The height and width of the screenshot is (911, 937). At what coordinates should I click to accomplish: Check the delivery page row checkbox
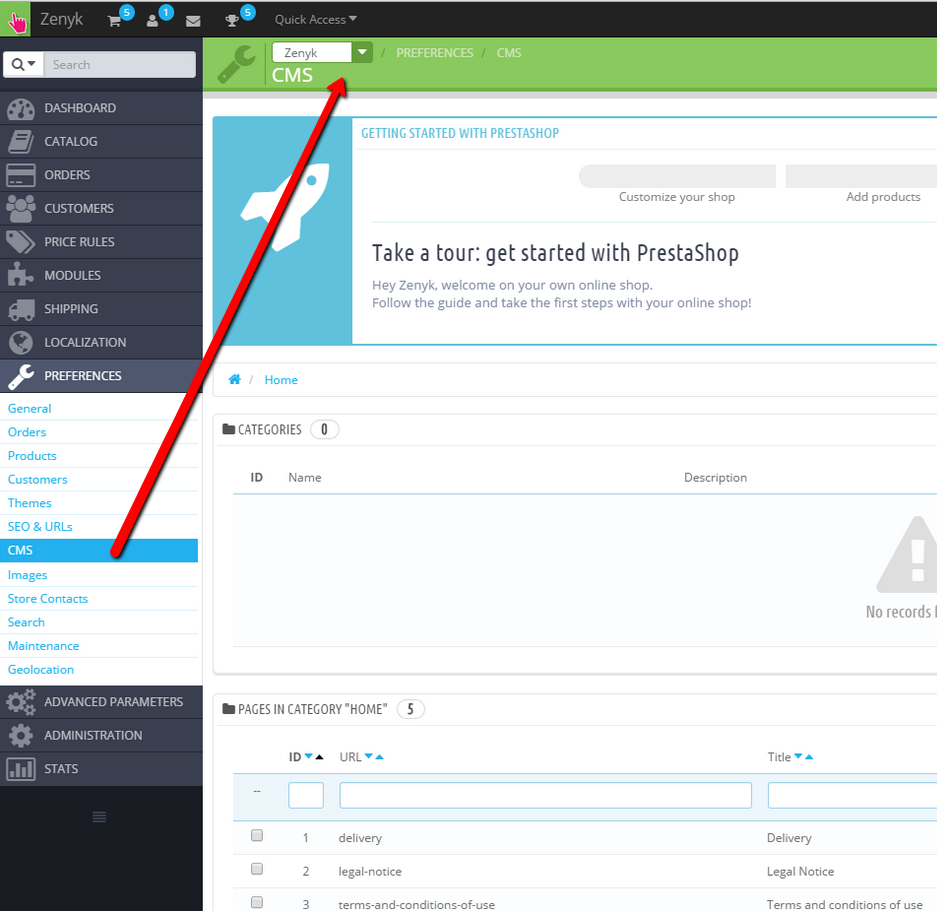257,835
